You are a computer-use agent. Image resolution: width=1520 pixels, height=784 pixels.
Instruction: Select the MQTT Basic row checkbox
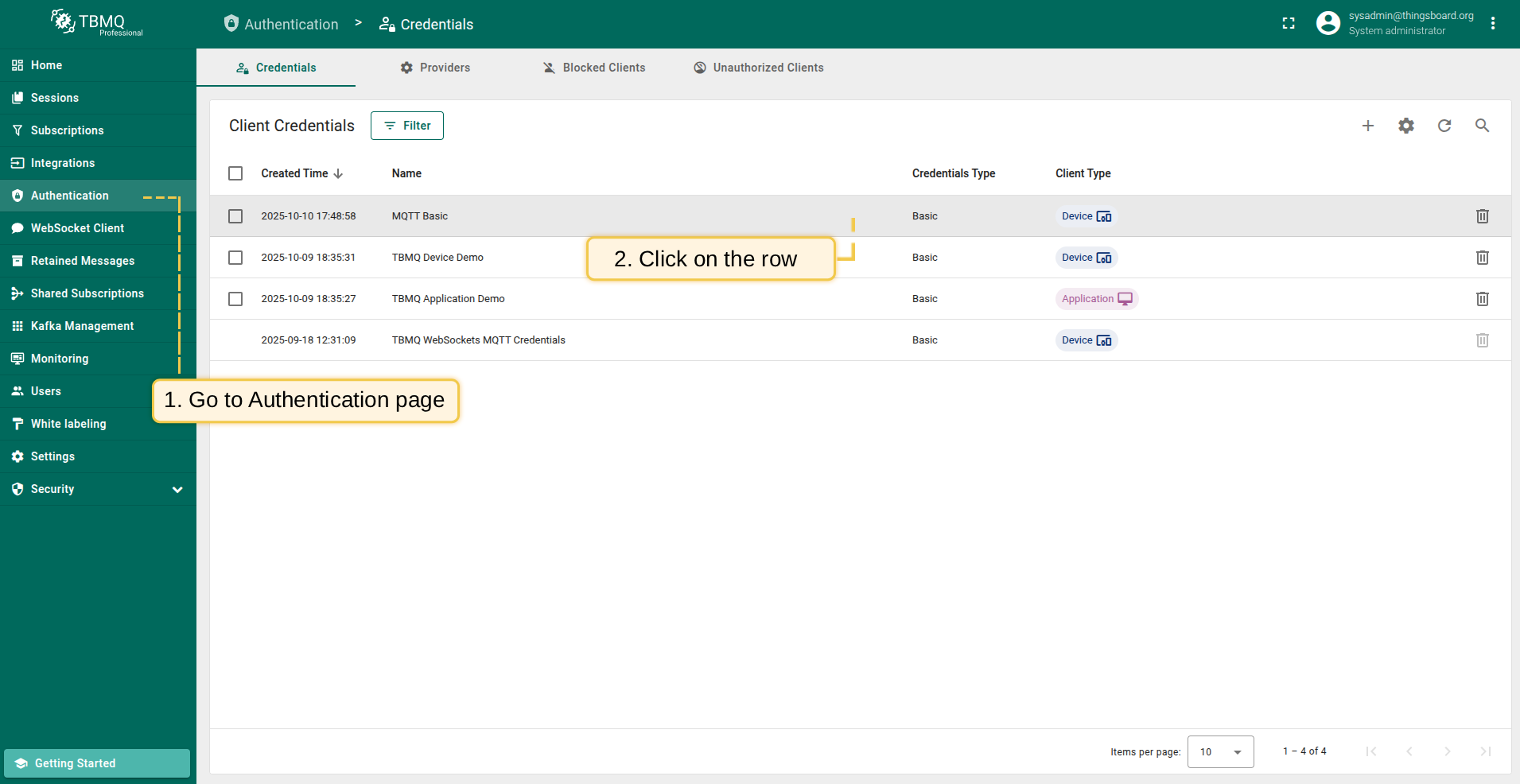coord(235,216)
